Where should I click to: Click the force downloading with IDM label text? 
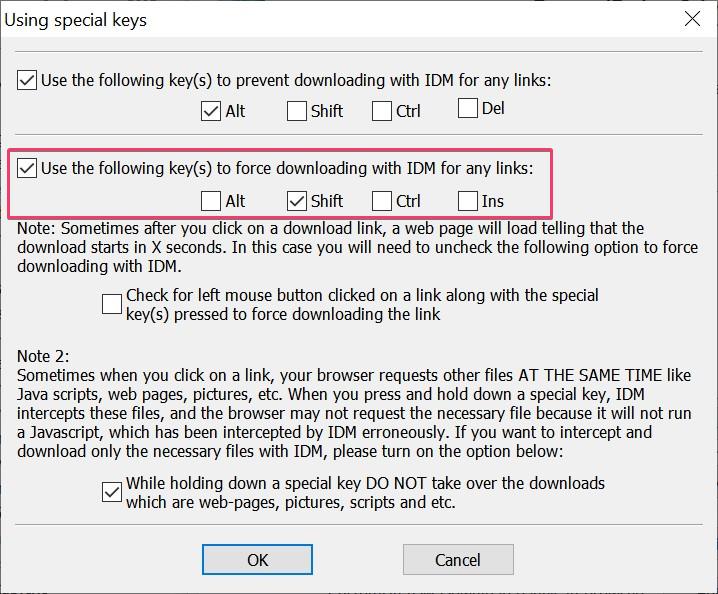[x=287, y=168]
